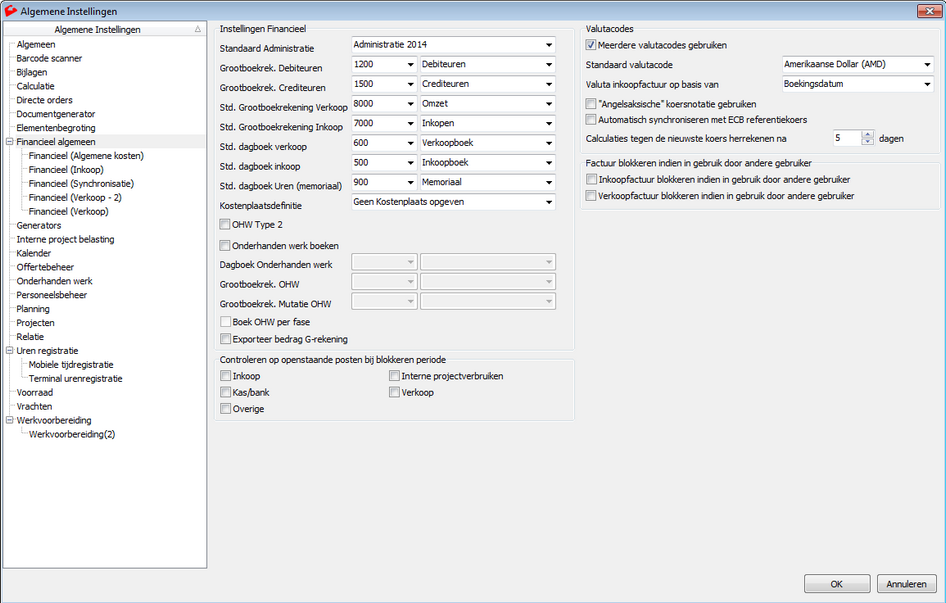Open Personeelsbeheer settings

pos(51,295)
